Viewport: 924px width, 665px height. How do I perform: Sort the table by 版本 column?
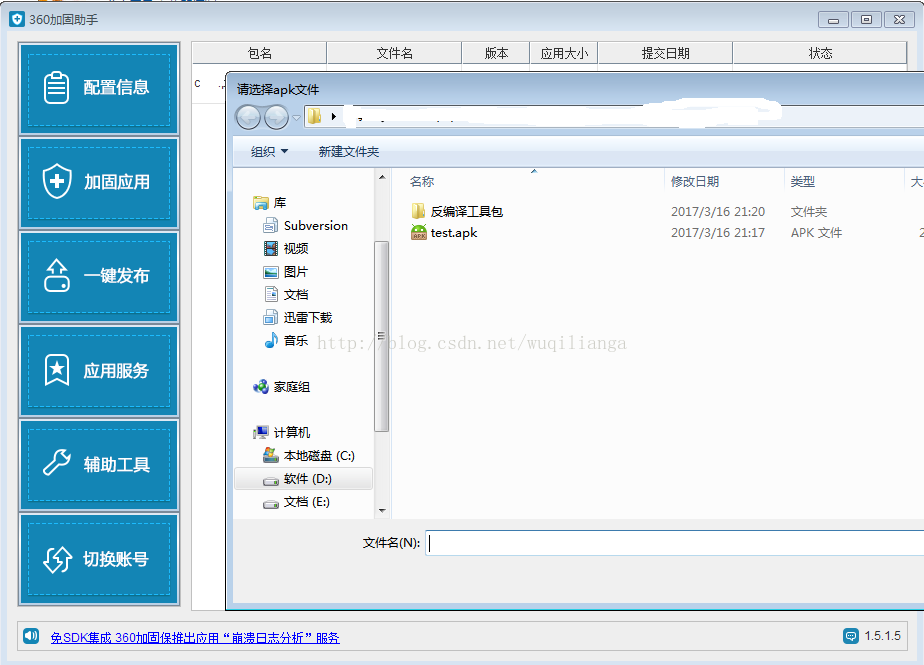496,53
